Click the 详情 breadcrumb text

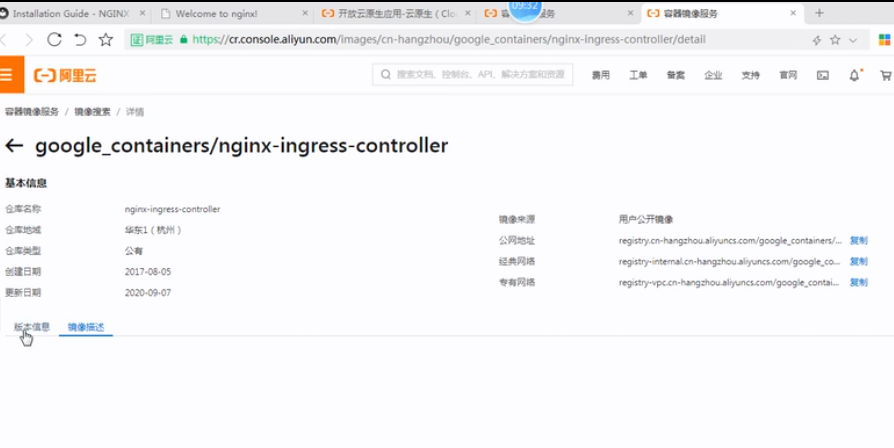click(x=135, y=112)
